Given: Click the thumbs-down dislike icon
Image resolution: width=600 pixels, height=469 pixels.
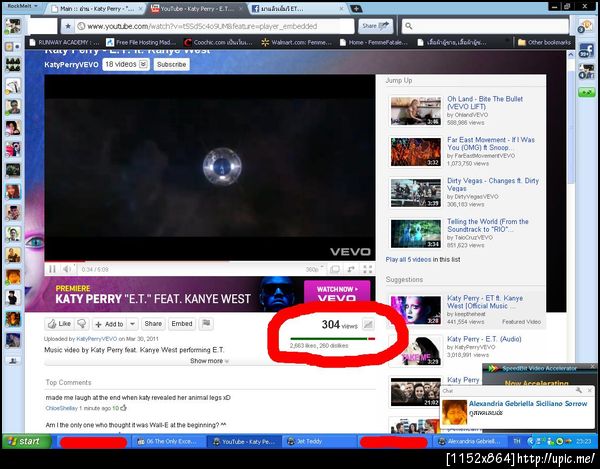Looking at the screenshot, I should [x=82, y=324].
